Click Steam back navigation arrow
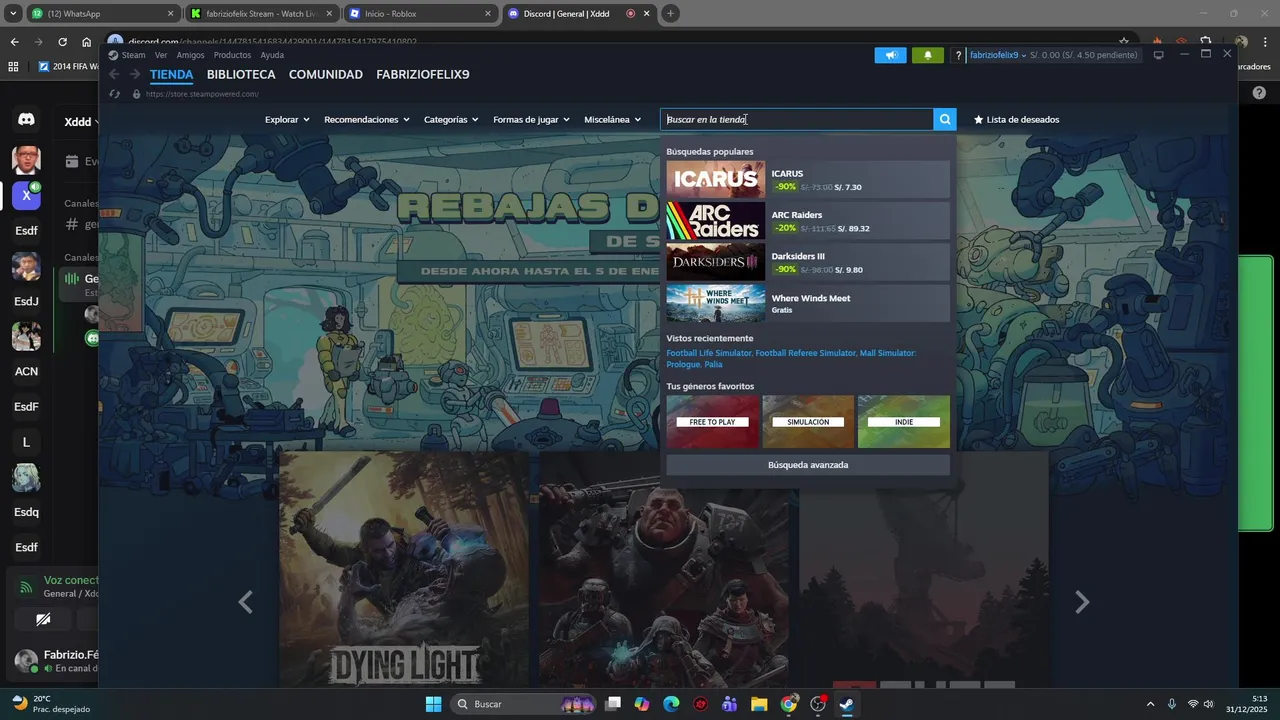1280x720 pixels. pyautogui.click(x=114, y=75)
